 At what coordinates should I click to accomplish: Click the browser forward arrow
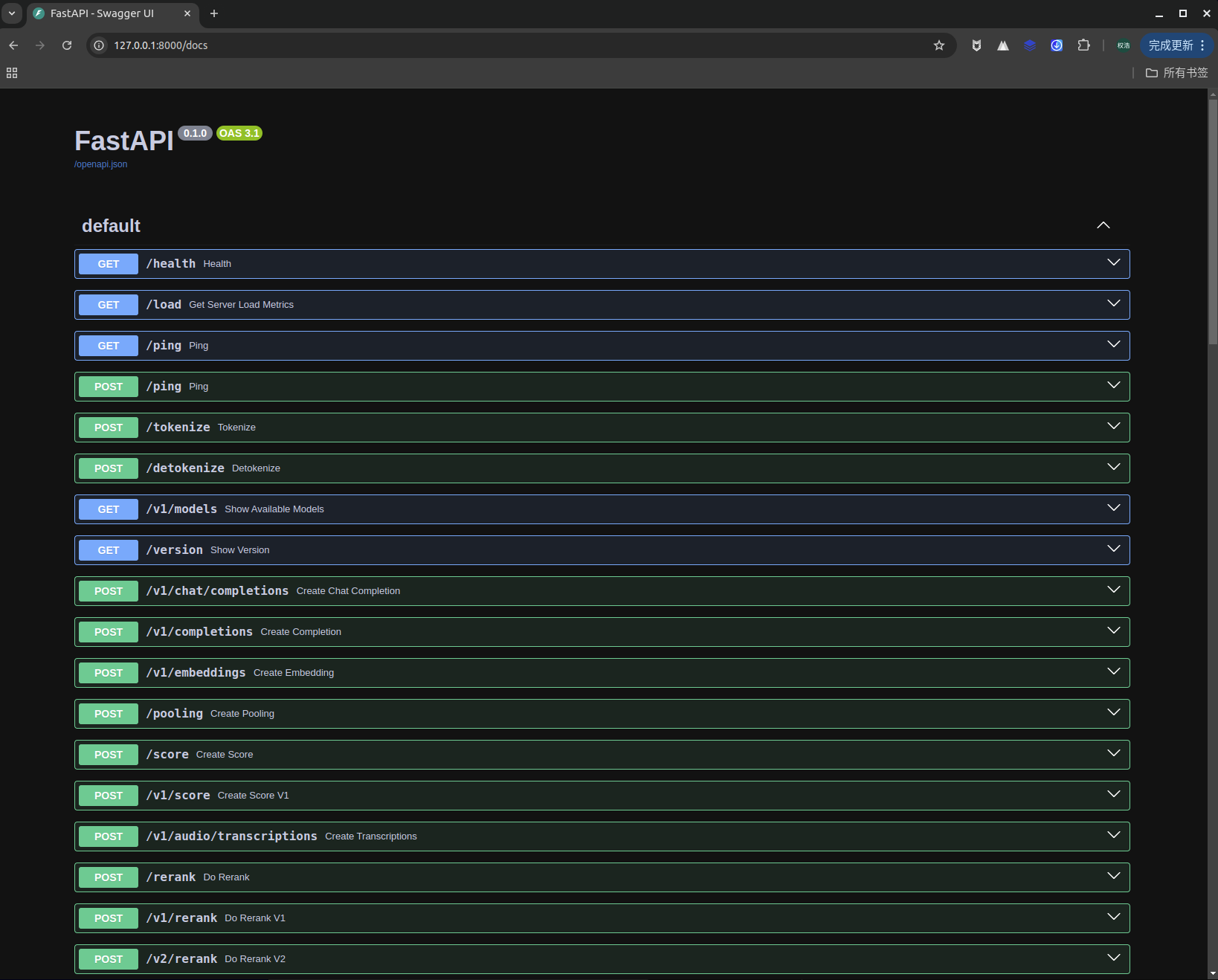[40, 45]
